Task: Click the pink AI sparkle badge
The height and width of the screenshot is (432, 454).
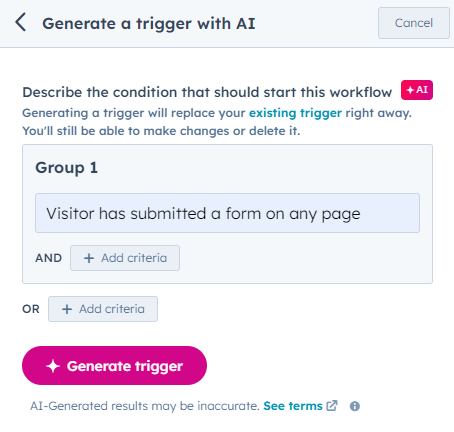Action: pos(417,90)
